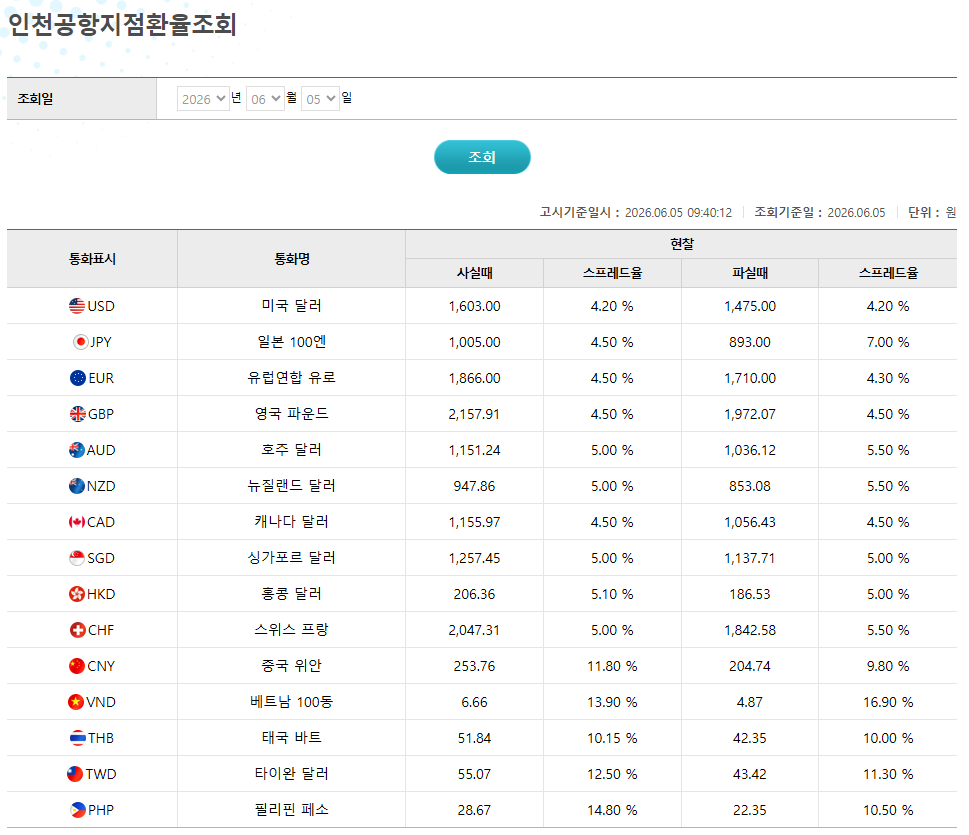
Task: Click the VND Vietnam flag icon
Action: point(75,702)
